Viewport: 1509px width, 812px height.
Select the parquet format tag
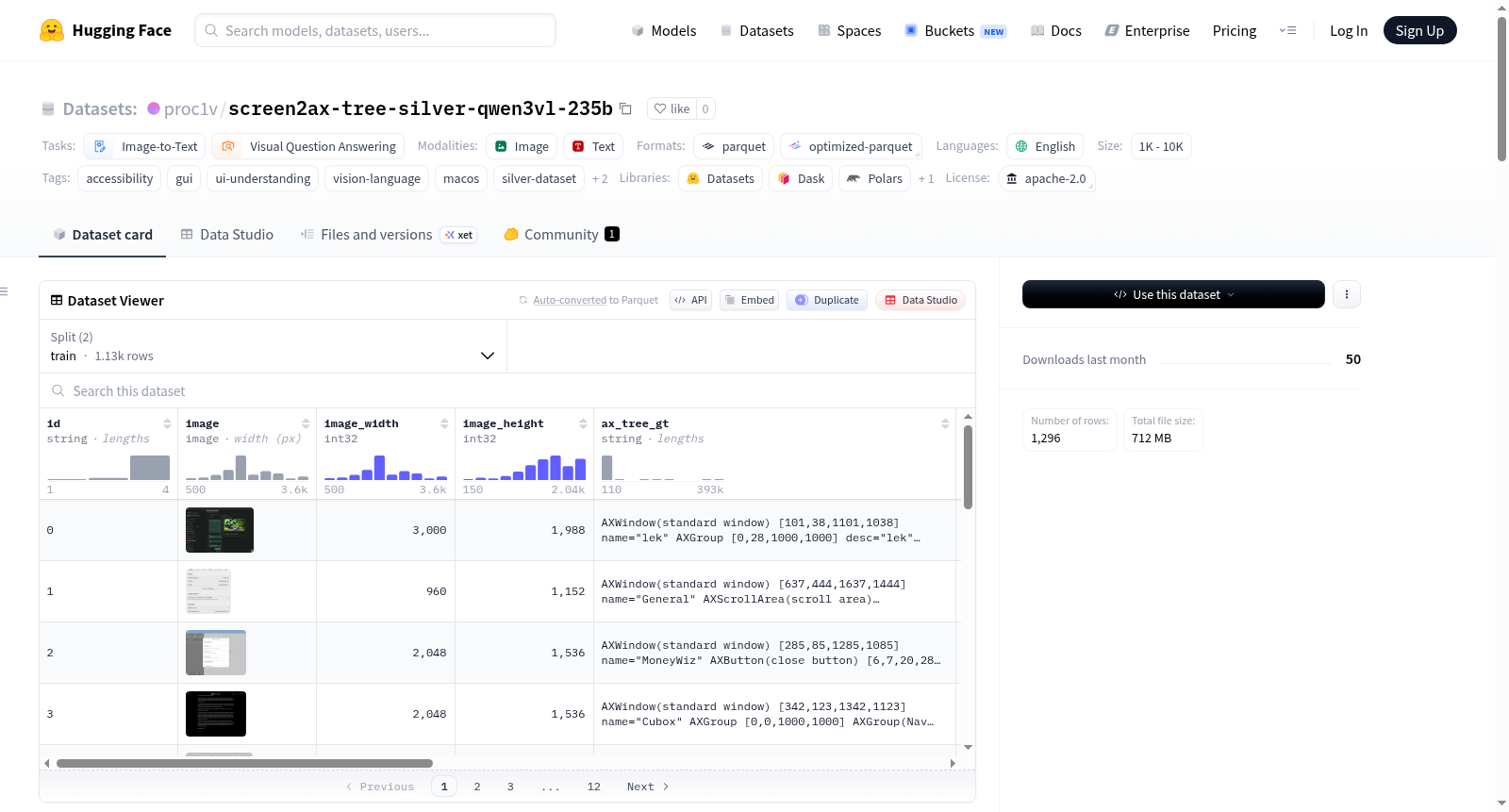(x=734, y=146)
